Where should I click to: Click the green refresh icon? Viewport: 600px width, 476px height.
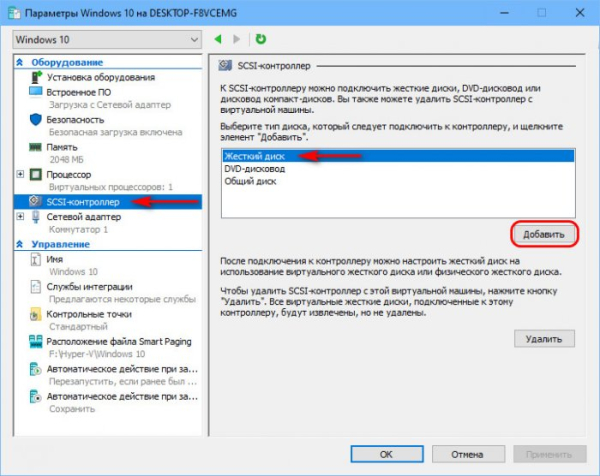[x=260, y=39]
